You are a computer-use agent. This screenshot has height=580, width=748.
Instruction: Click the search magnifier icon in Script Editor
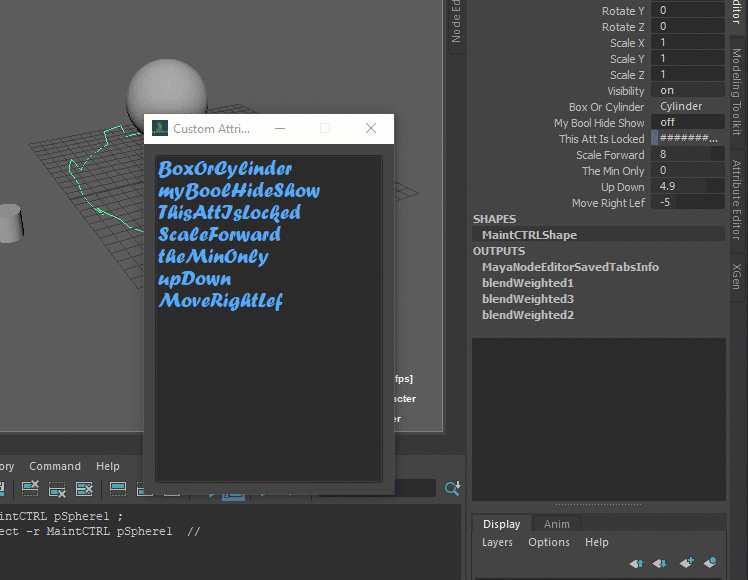pos(452,488)
